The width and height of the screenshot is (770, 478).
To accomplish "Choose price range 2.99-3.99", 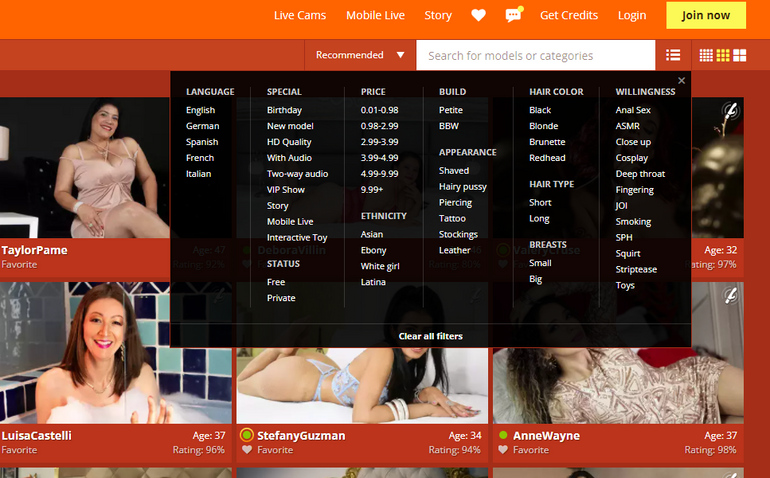I will click(380, 142).
